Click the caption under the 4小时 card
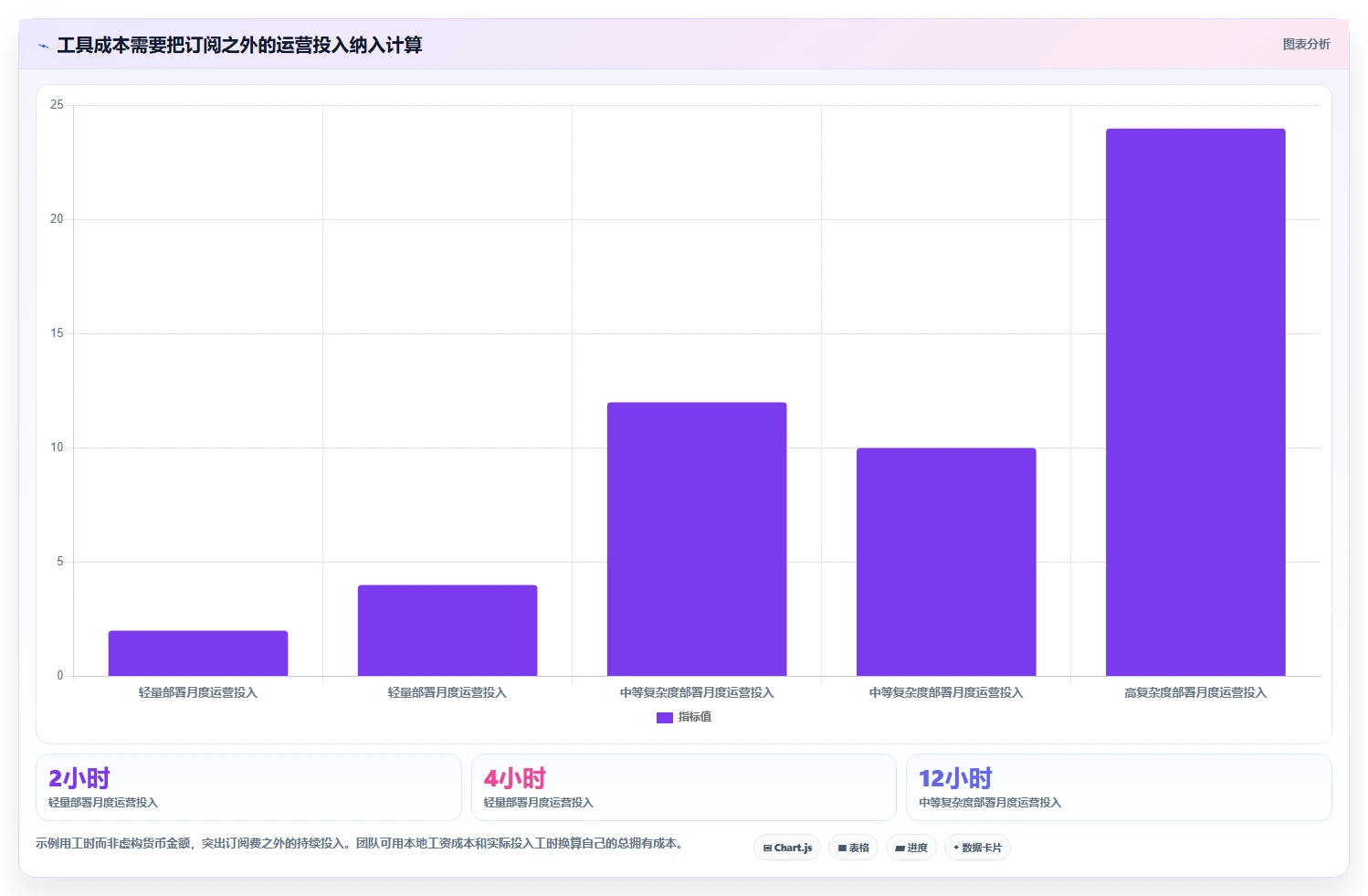The image size is (1368, 896). click(539, 803)
